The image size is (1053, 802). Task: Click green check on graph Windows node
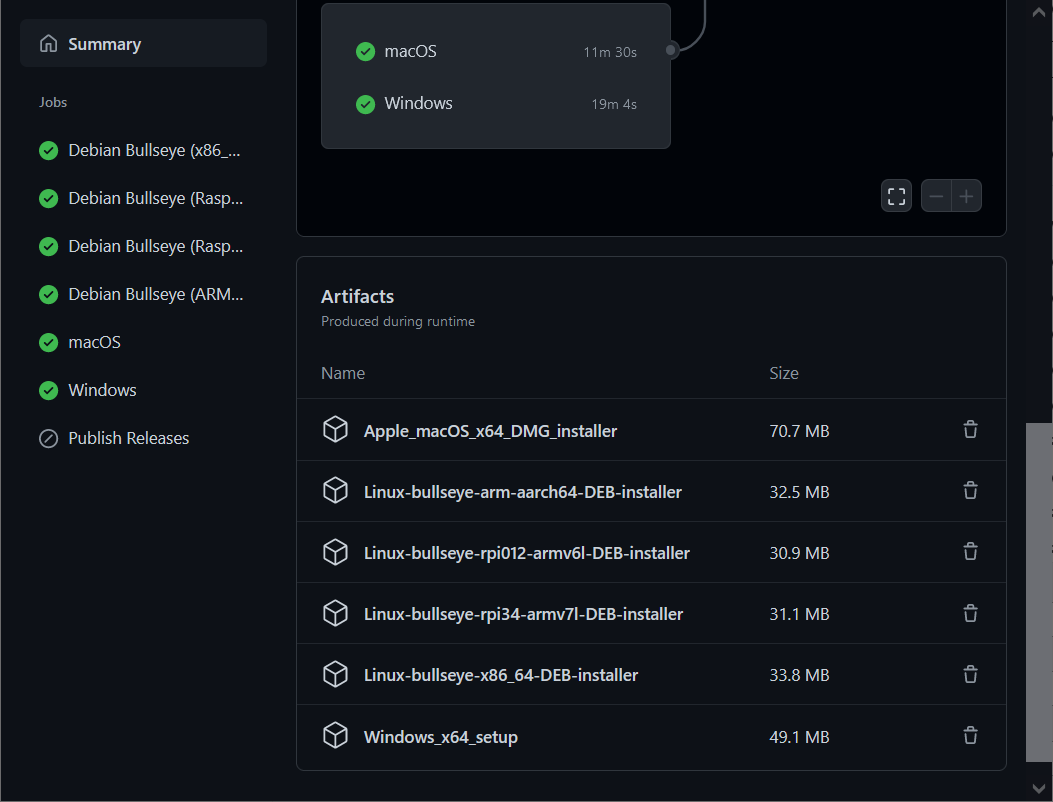pyautogui.click(x=365, y=104)
